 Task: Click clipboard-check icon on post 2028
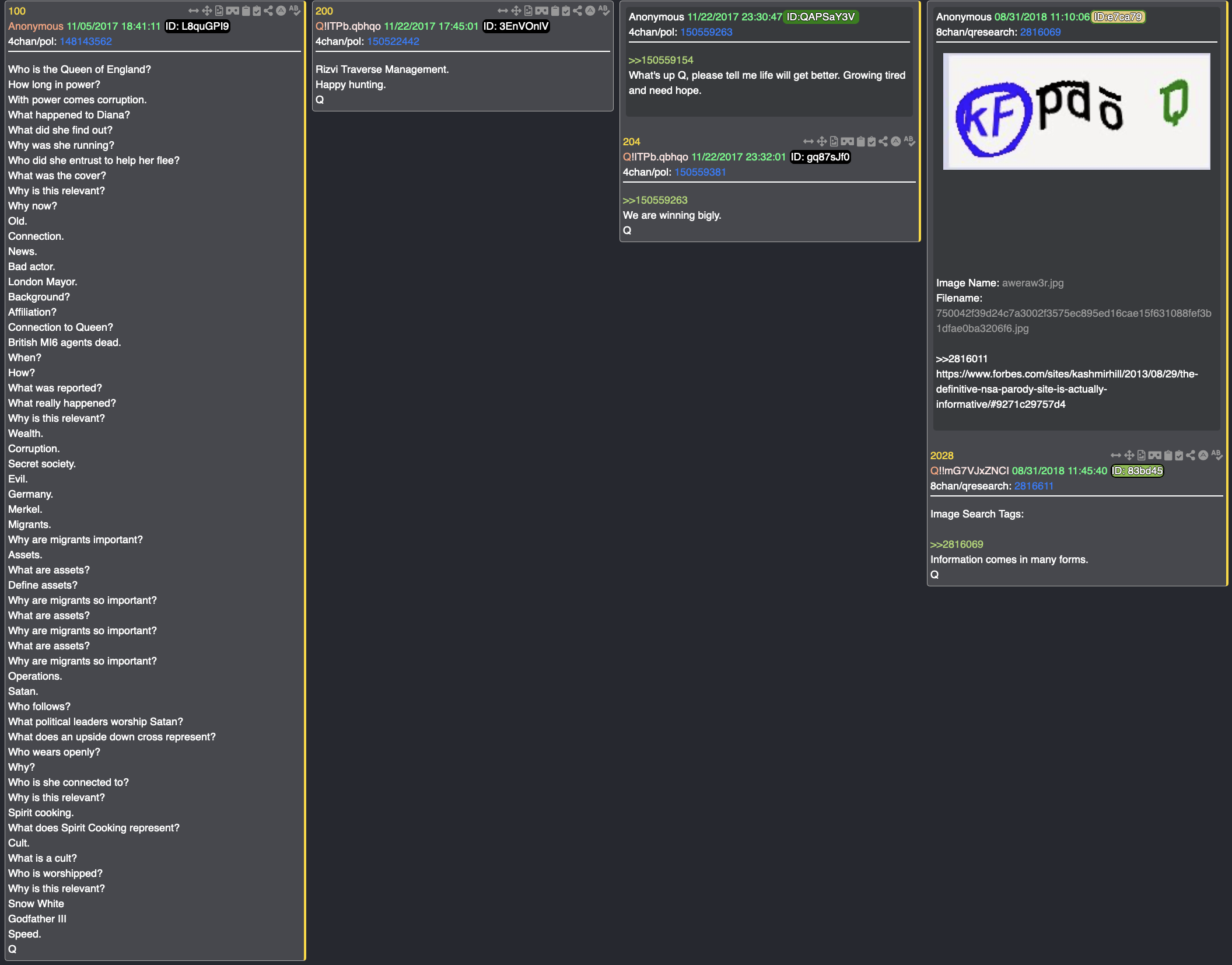point(1179,456)
